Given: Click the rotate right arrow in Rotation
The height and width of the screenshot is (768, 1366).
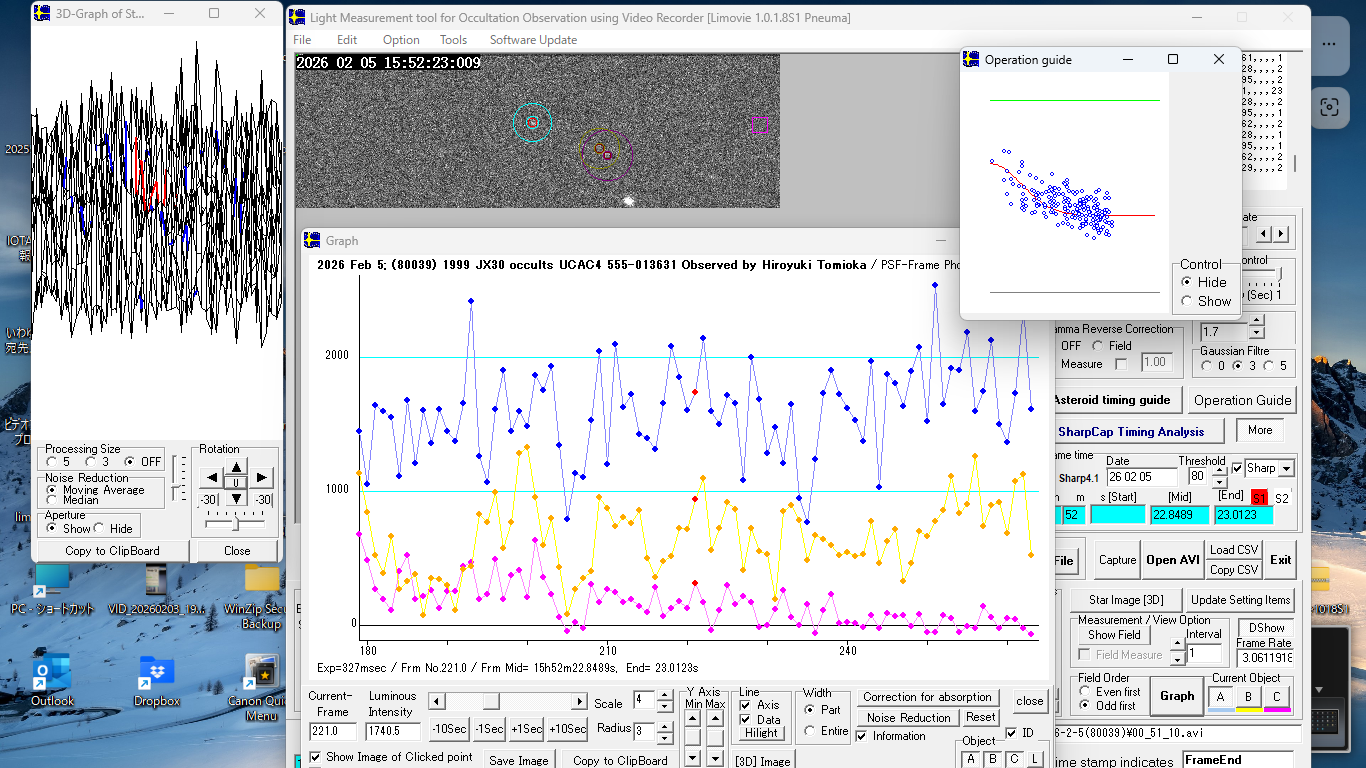Looking at the screenshot, I should click(261, 478).
